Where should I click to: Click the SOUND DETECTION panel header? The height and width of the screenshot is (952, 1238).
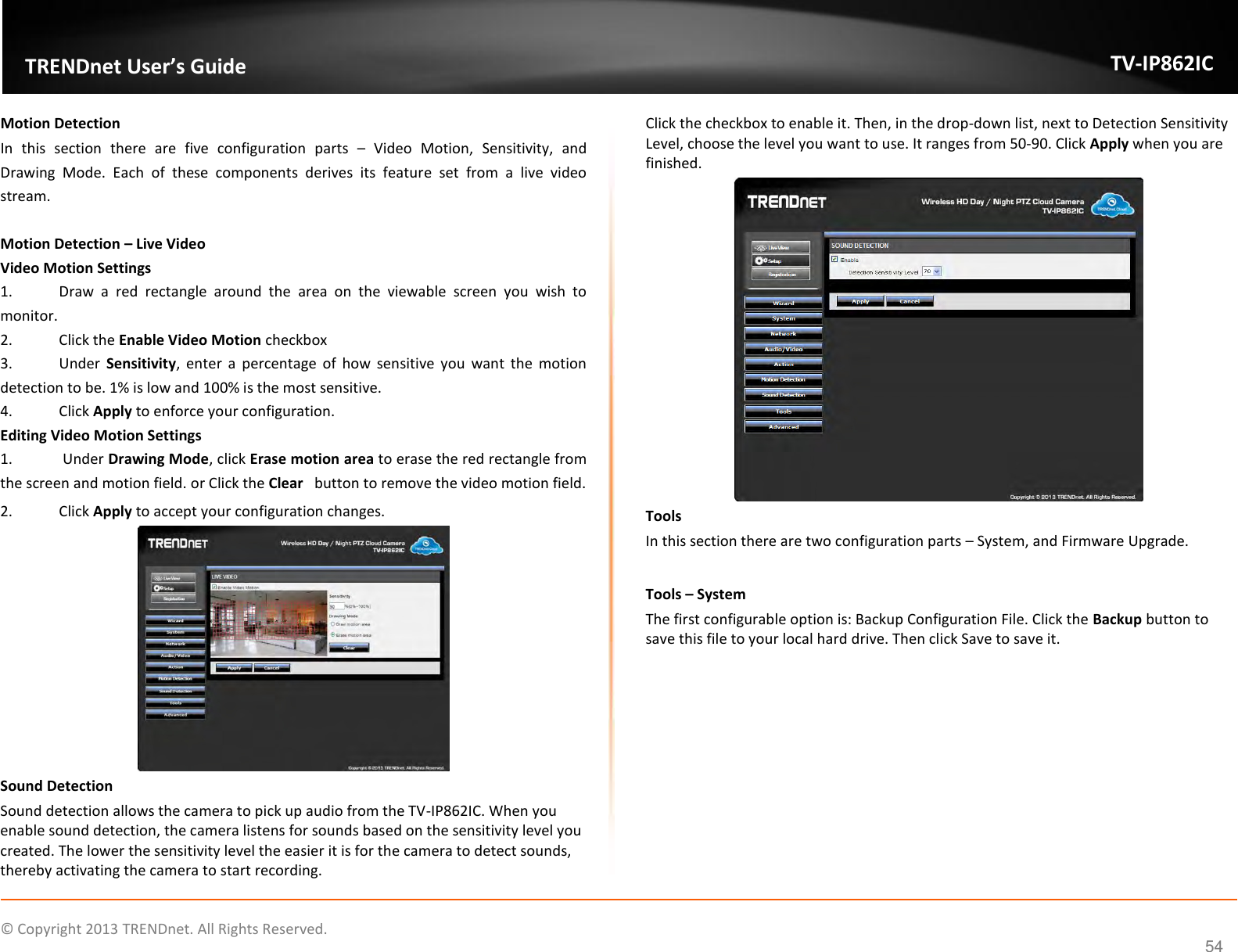coord(980,246)
